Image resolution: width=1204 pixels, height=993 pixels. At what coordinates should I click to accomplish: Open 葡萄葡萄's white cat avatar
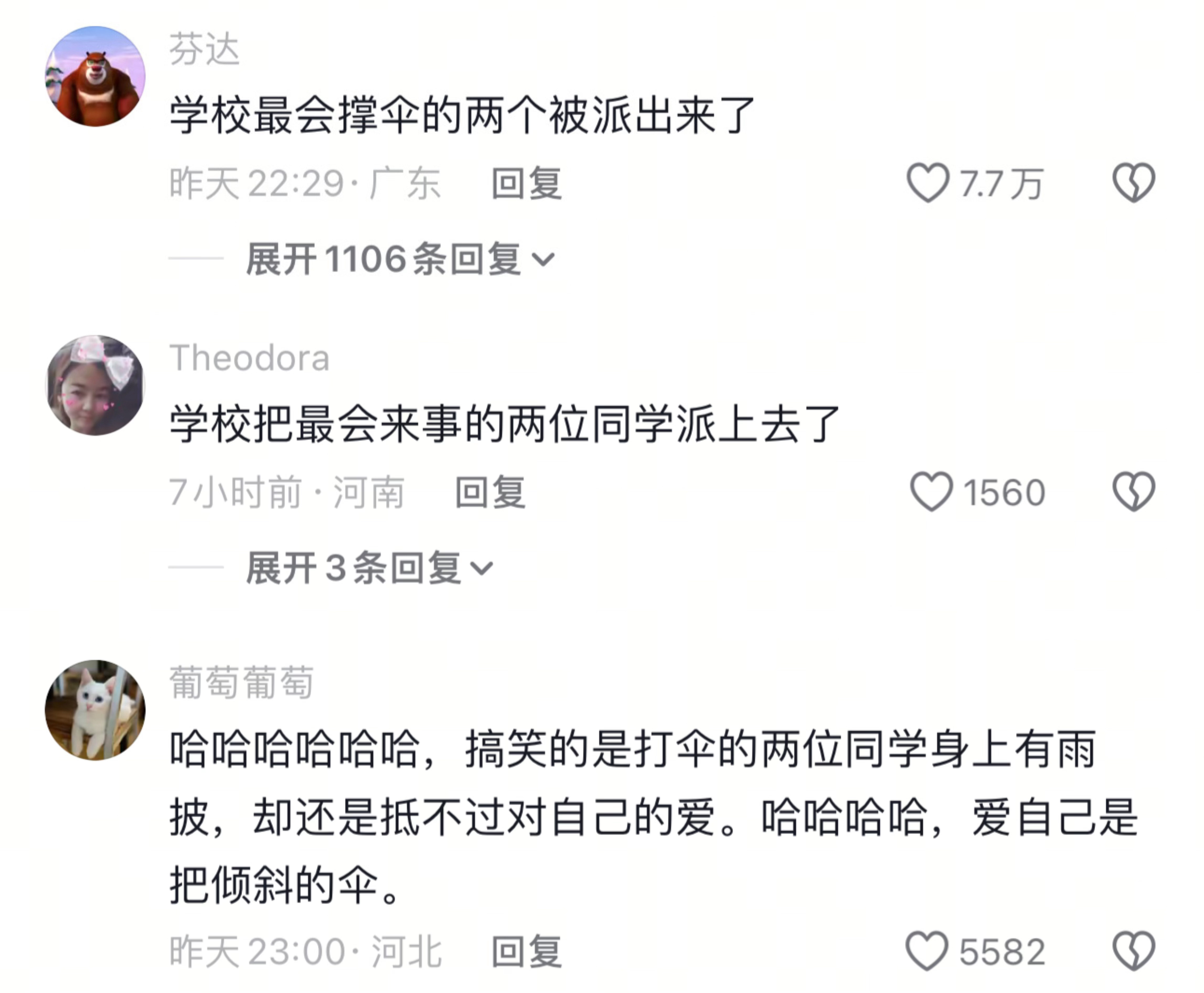point(95,710)
